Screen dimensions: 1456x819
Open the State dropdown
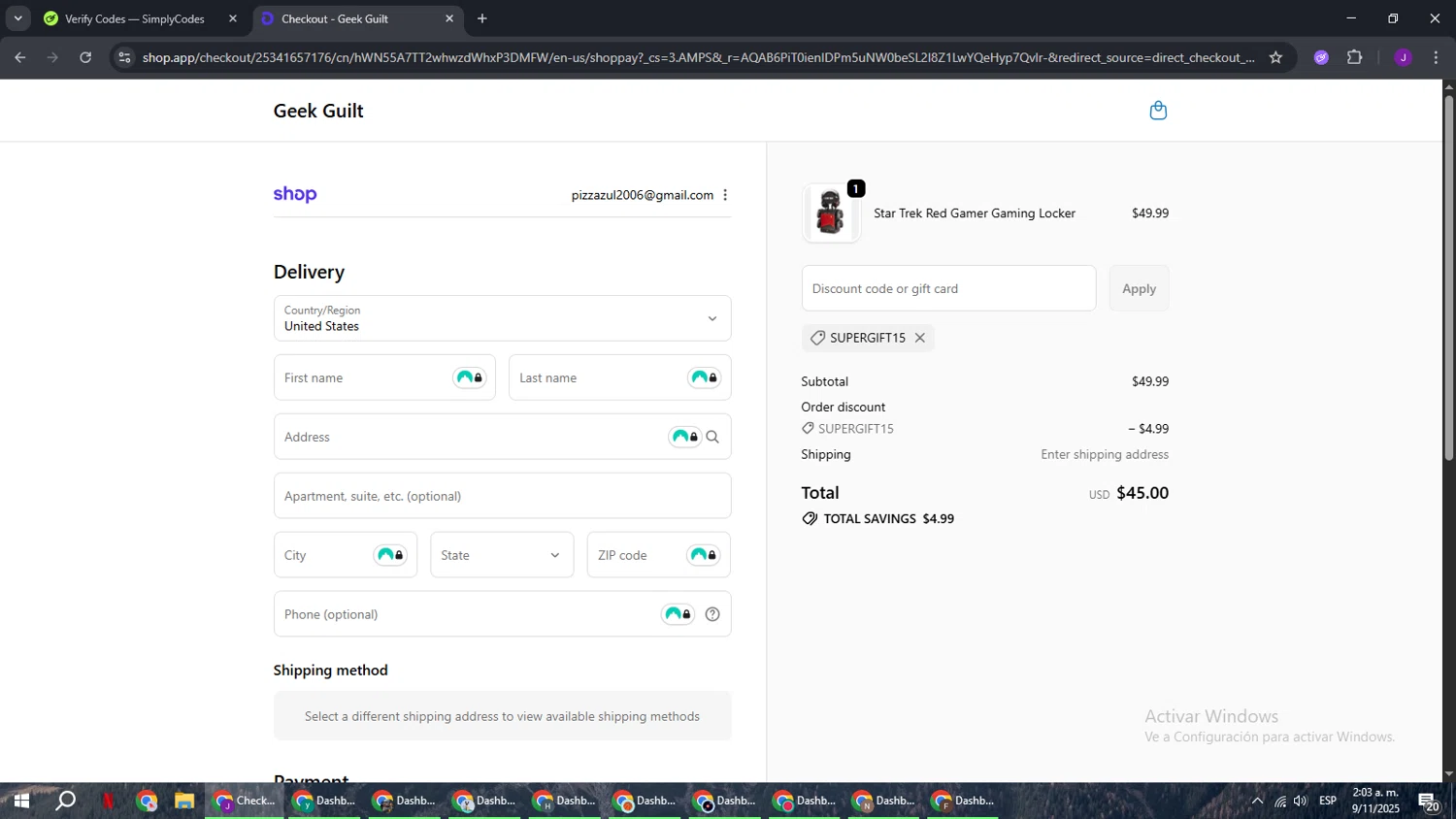click(x=501, y=555)
